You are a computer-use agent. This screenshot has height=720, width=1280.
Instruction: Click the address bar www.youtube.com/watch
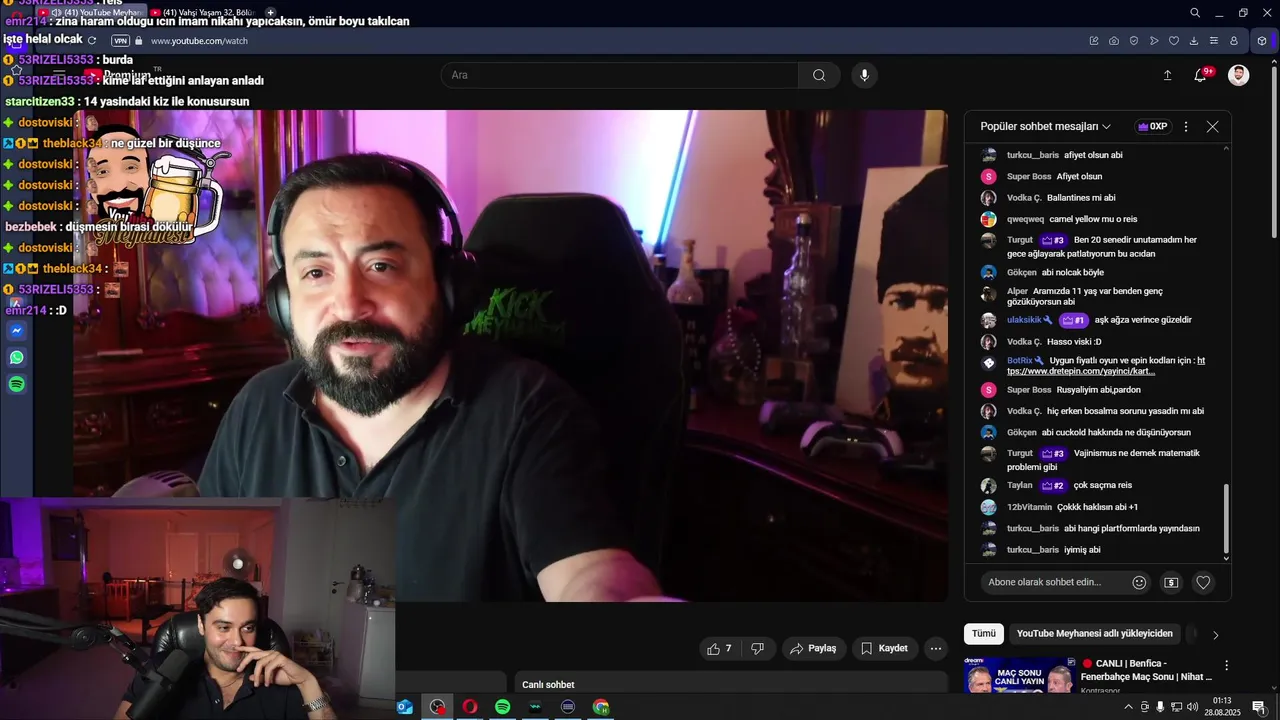point(199,41)
